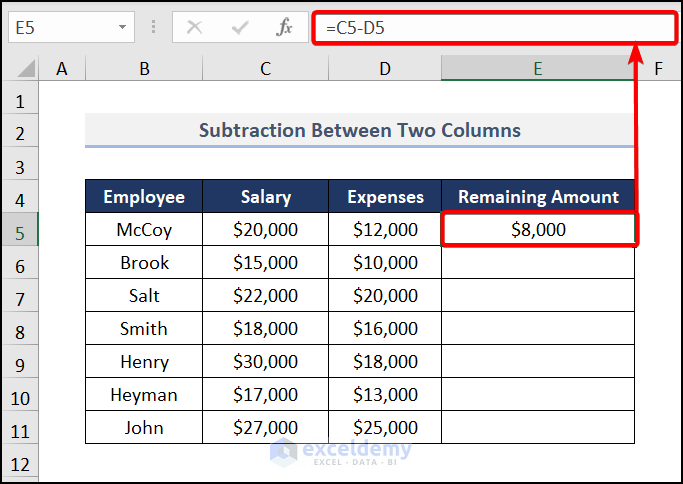This screenshot has height=484, width=683.
Task: Click the Insert Function fx icon
Action: pos(285,27)
